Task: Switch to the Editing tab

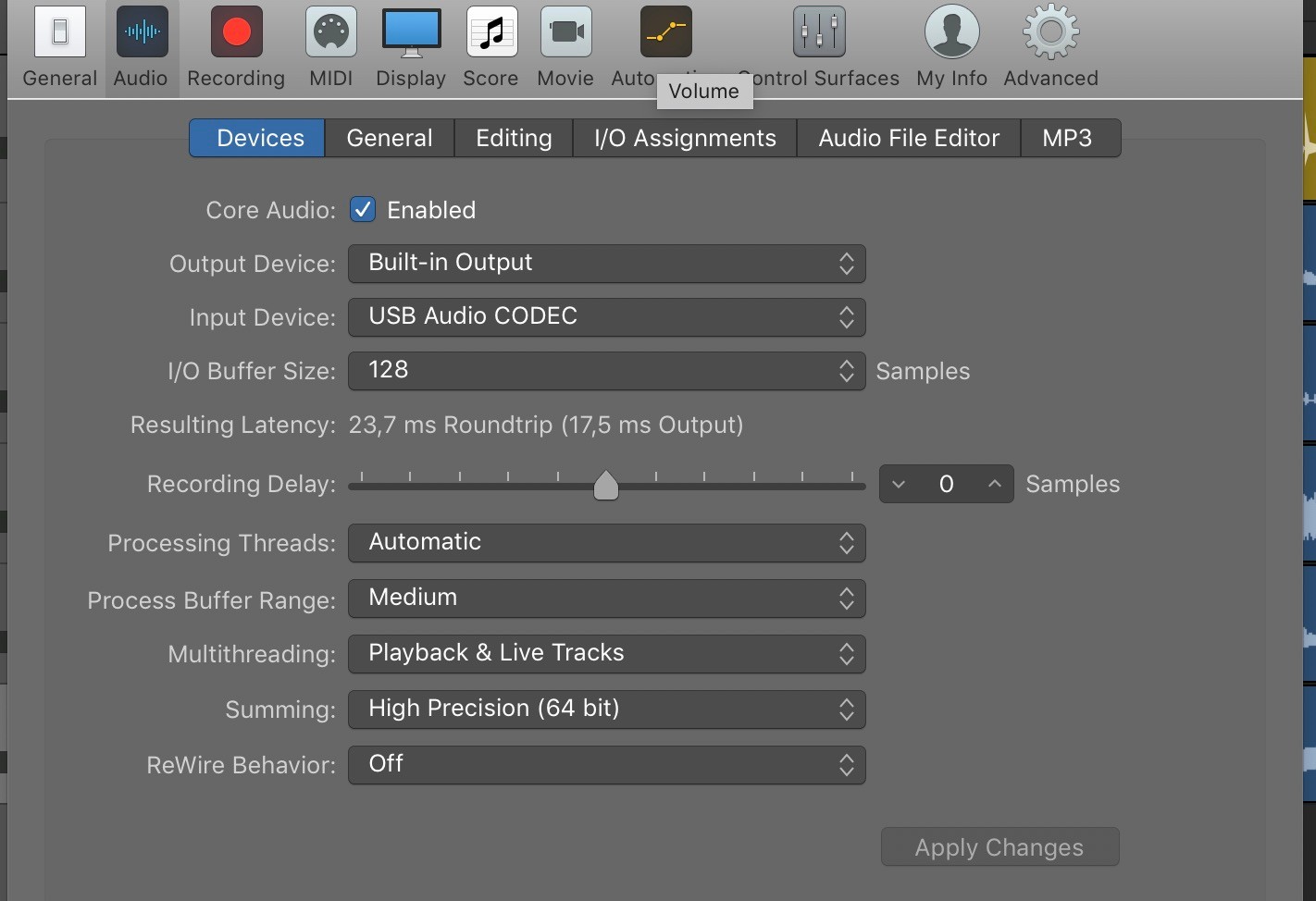Action: pos(513,137)
